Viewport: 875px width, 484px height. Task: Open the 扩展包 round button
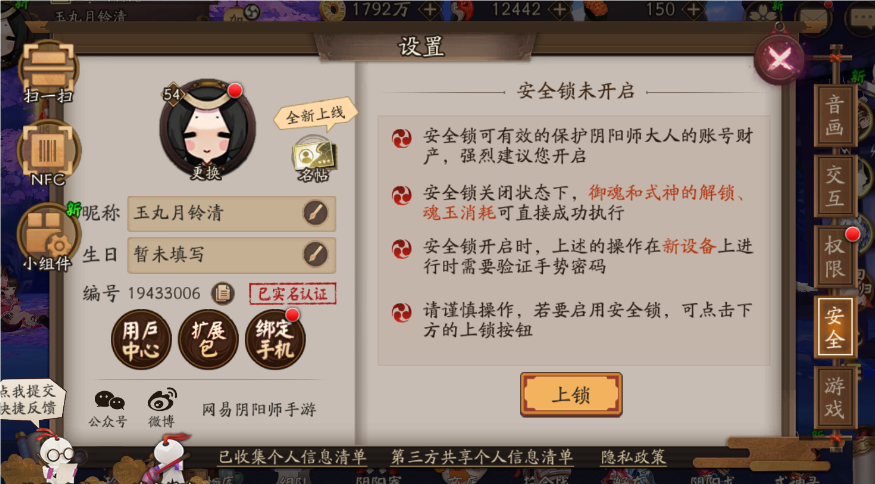208,339
